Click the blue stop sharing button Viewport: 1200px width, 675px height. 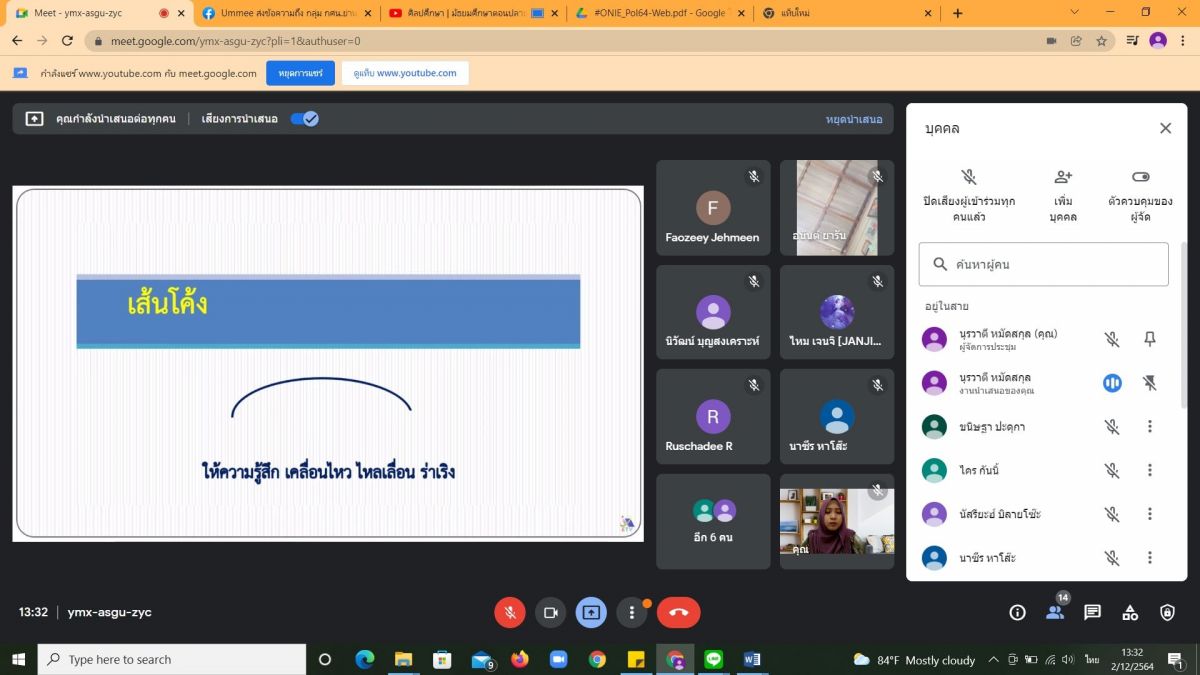300,73
